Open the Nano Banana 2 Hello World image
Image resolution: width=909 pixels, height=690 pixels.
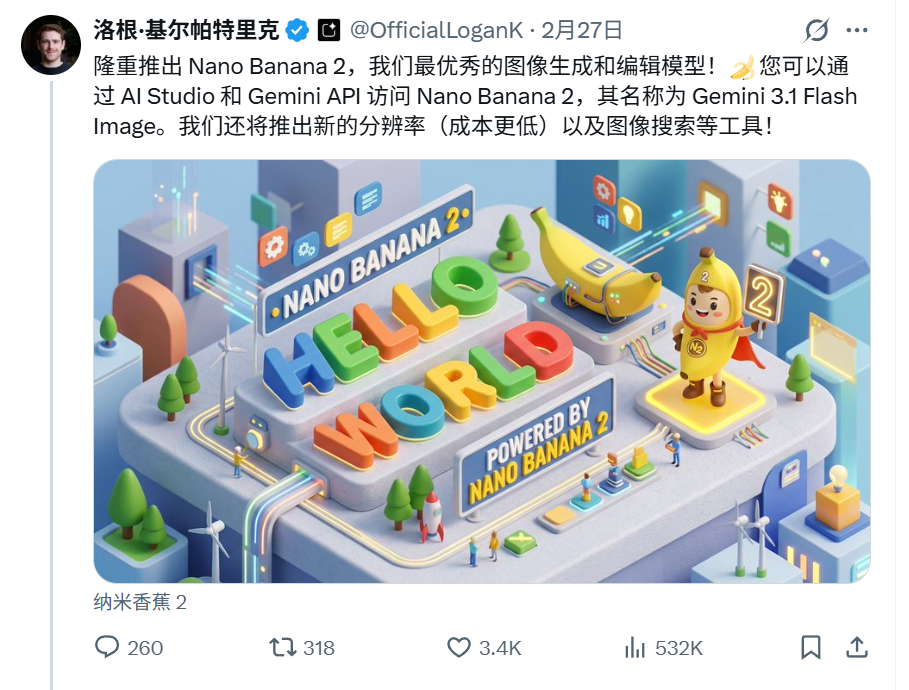(482, 371)
